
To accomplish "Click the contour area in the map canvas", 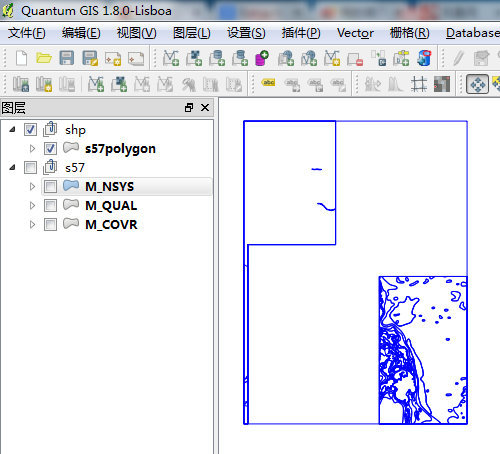I will 423,350.
